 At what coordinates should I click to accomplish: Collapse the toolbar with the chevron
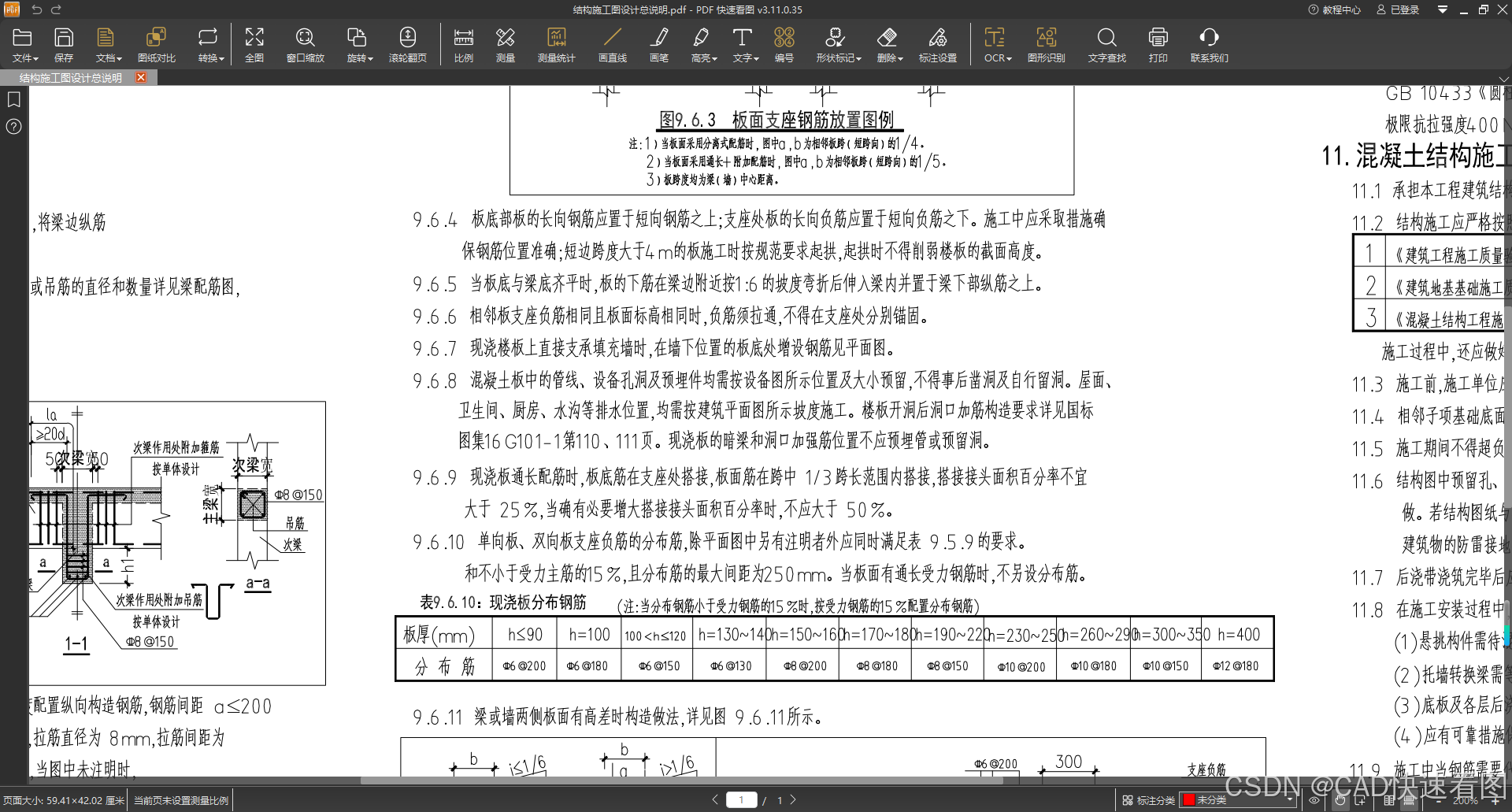click(x=1503, y=79)
